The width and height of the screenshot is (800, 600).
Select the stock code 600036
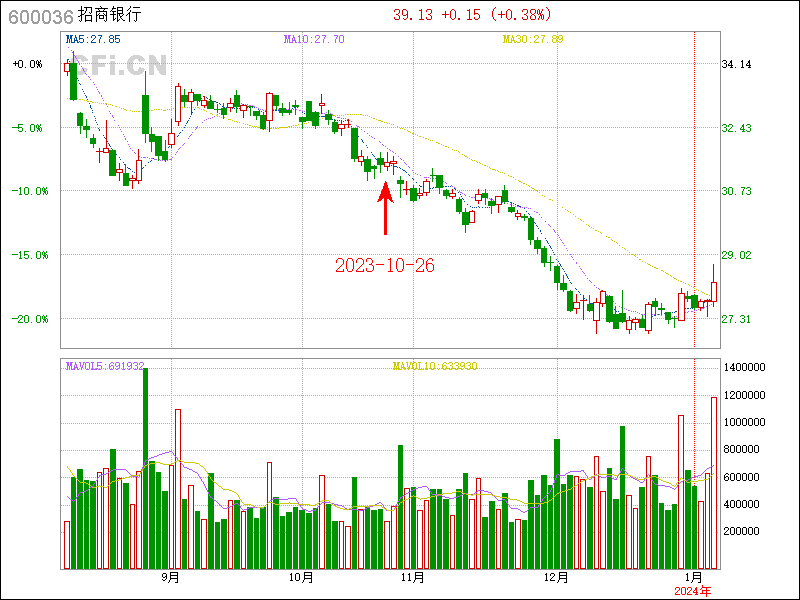[38, 16]
